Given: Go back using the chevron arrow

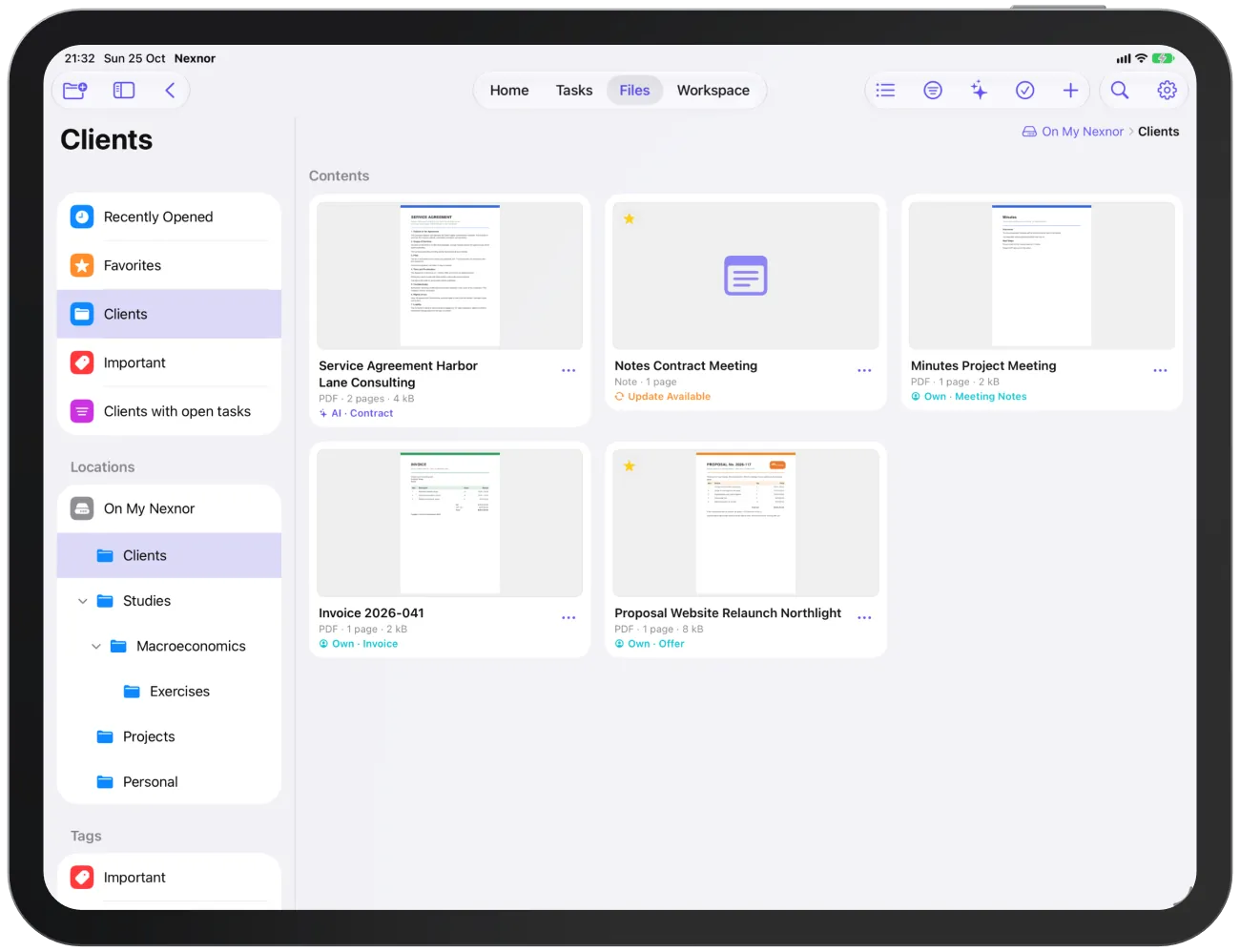Looking at the screenshot, I should (x=170, y=91).
